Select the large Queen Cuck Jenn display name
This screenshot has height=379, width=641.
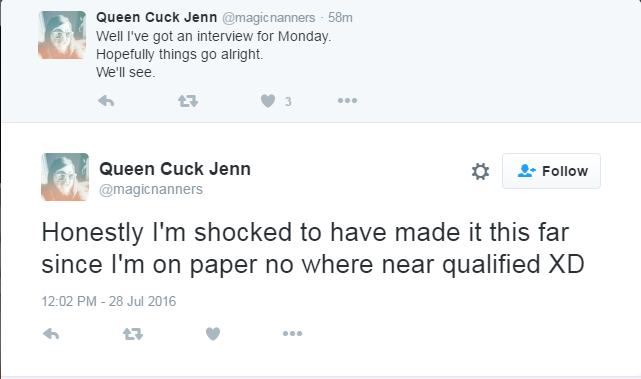(175, 169)
